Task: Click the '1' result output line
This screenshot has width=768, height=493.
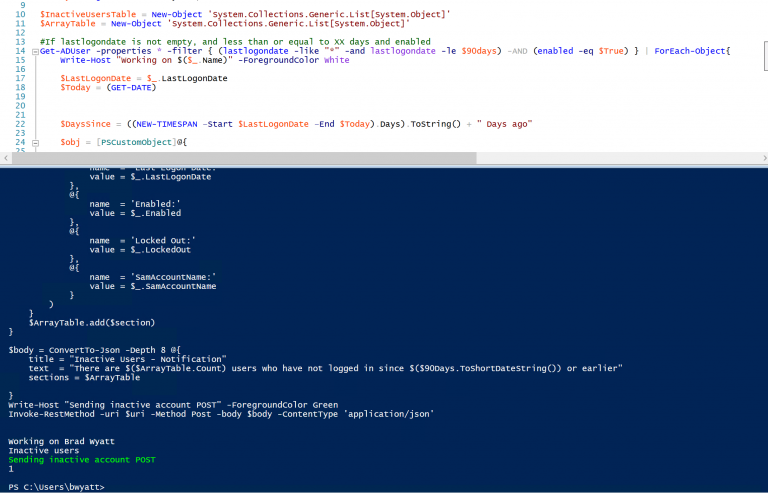Action: coord(11,469)
